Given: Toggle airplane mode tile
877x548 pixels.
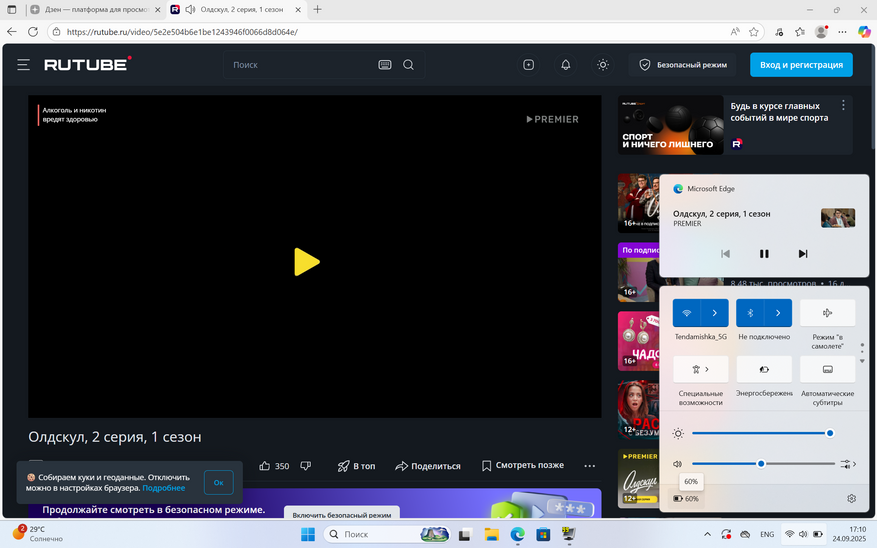Looking at the screenshot, I should coord(827,313).
